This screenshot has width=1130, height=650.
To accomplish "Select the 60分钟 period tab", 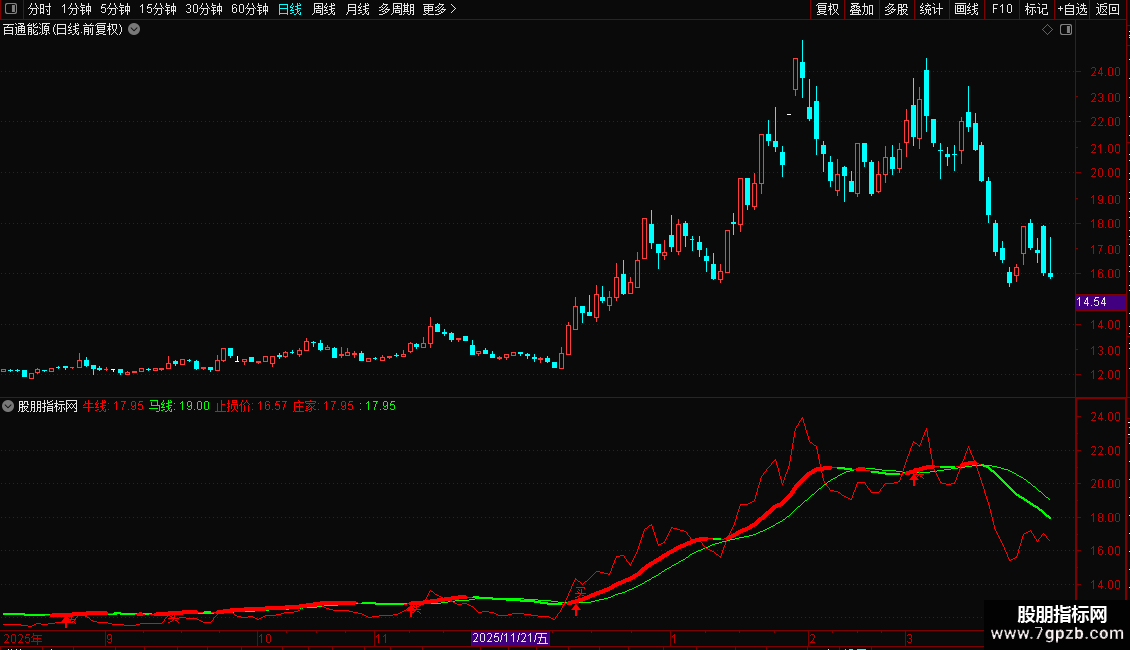I will 249,9.
